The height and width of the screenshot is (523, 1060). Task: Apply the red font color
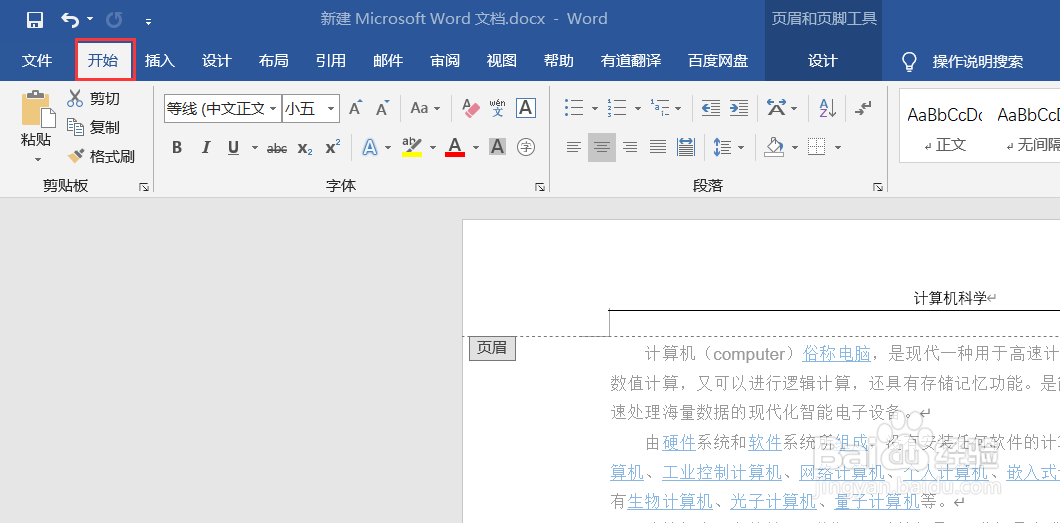point(455,147)
